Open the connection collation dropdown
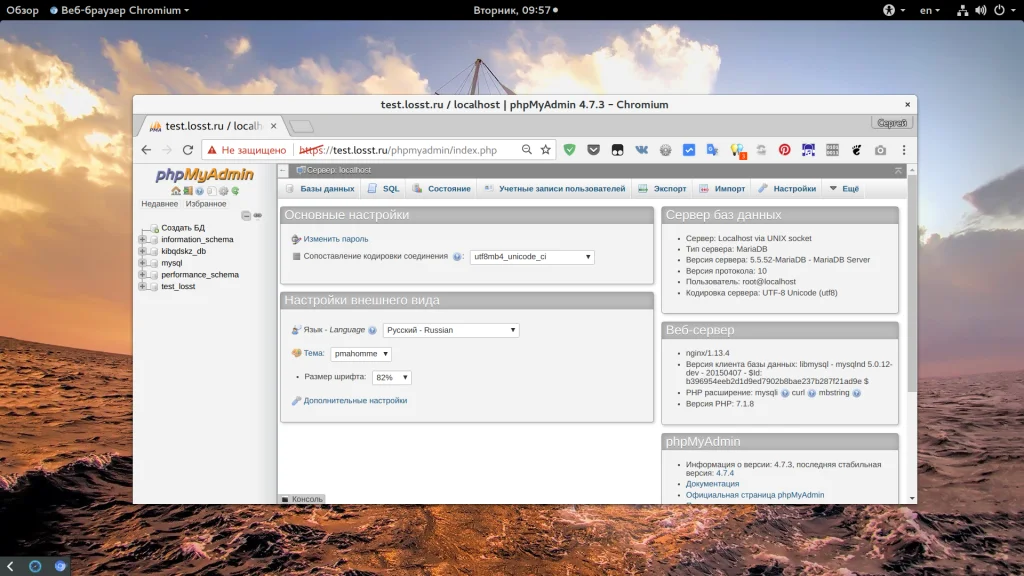Image resolution: width=1024 pixels, height=576 pixels. [x=532, y=257]
